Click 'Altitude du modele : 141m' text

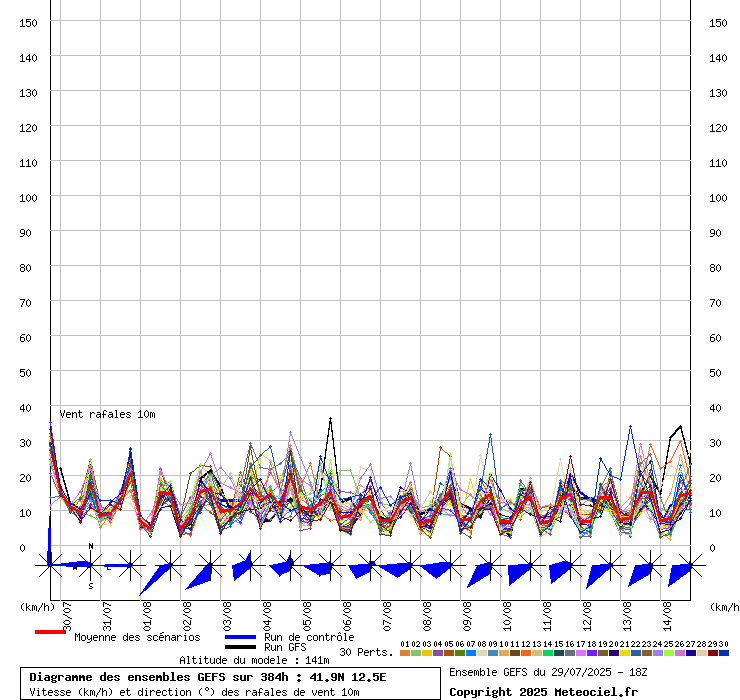pyautogui.click(x=254, y=660)
